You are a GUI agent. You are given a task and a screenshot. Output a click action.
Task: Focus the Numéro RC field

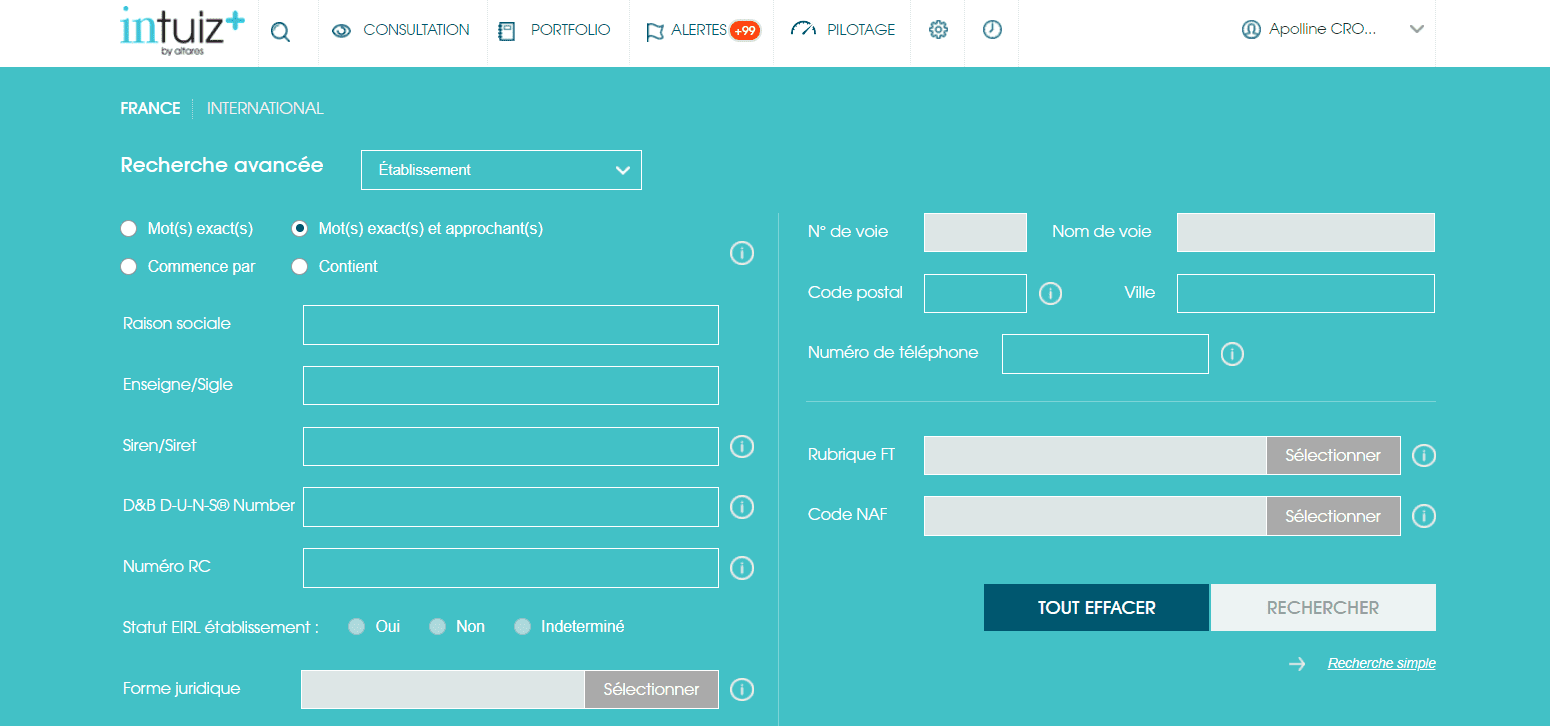[511, 568]
